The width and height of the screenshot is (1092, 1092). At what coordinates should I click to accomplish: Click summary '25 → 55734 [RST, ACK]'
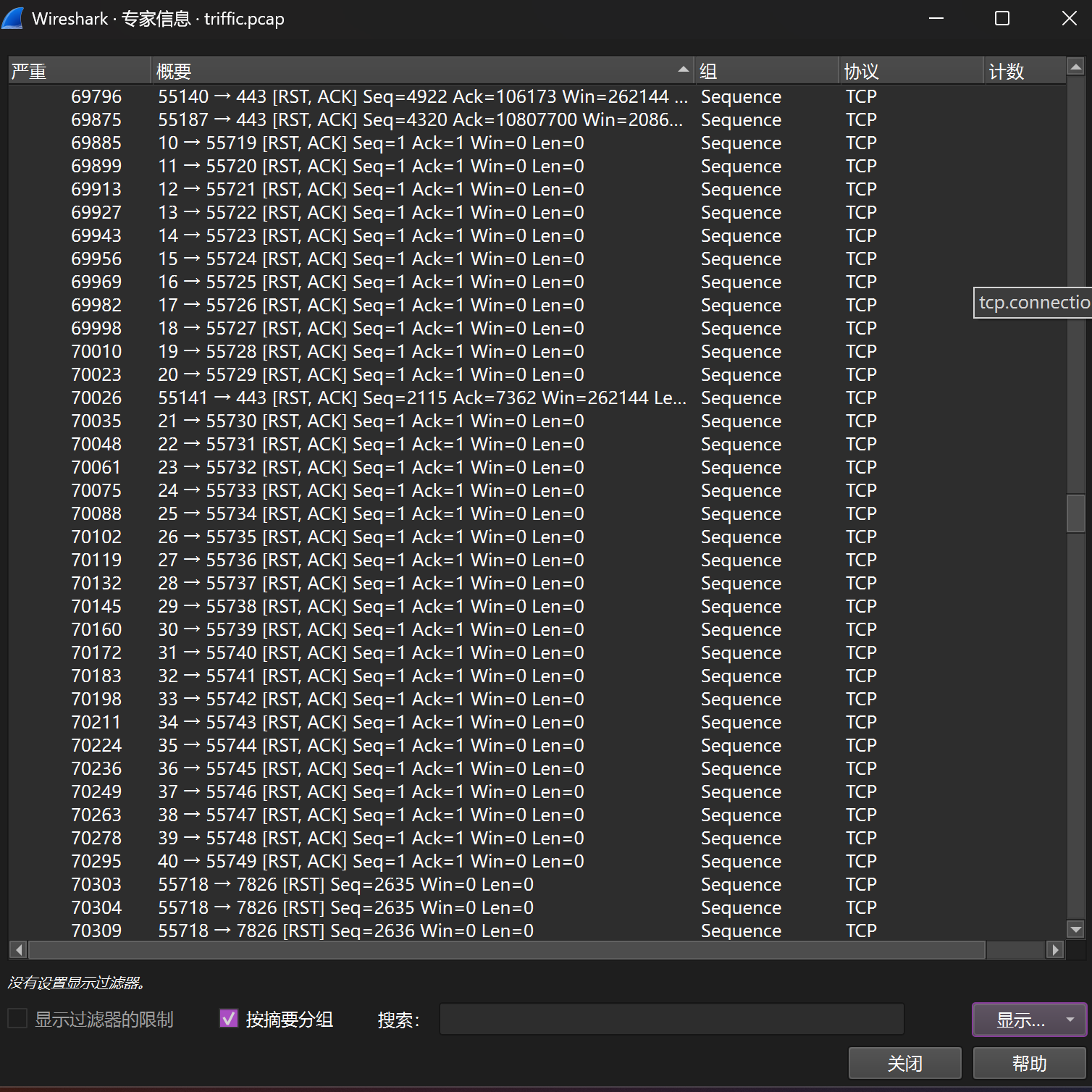coord(371,513)
